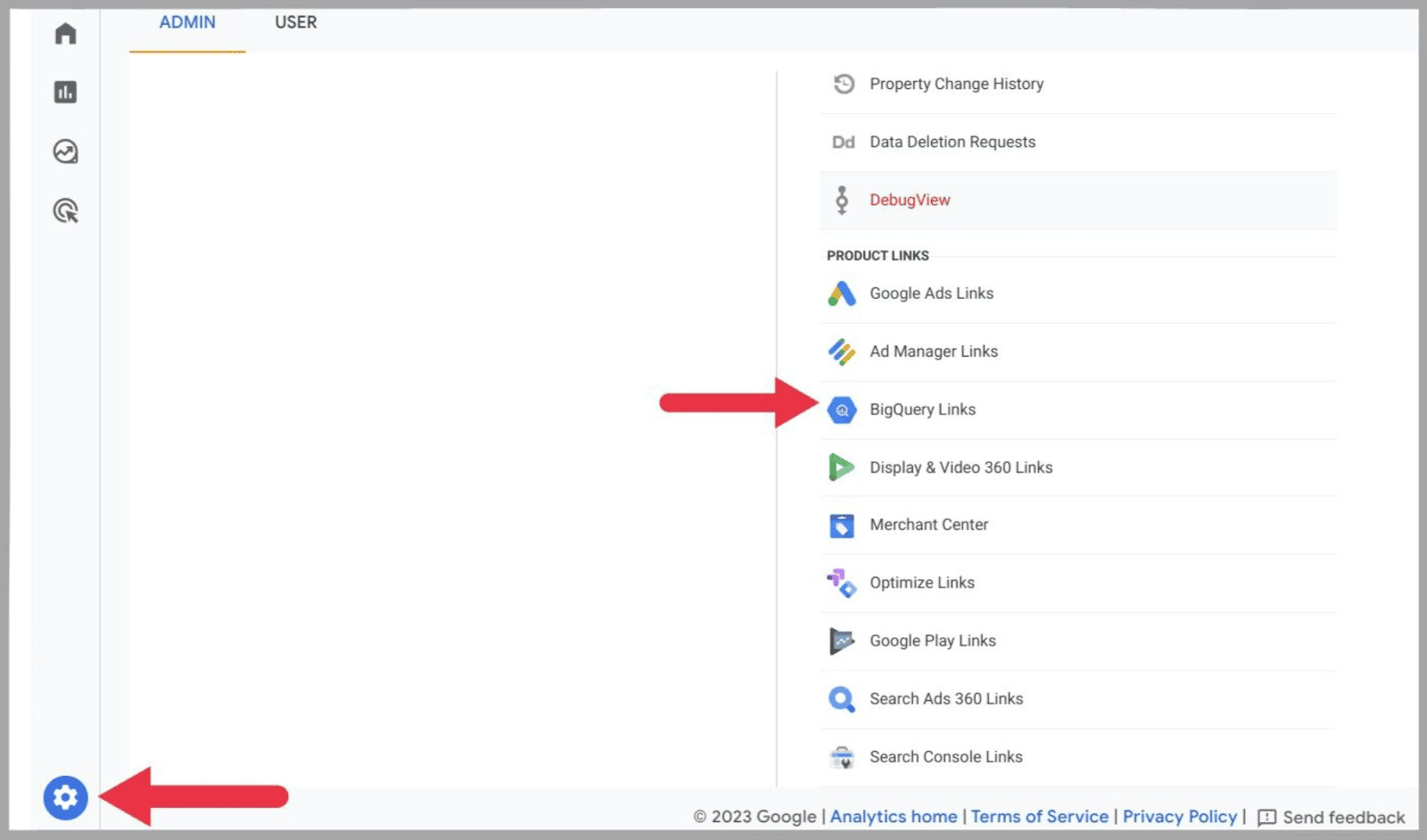Click the Privacy Policy link
This screenshot has width=1427, height=840.
click(1179, 816)
